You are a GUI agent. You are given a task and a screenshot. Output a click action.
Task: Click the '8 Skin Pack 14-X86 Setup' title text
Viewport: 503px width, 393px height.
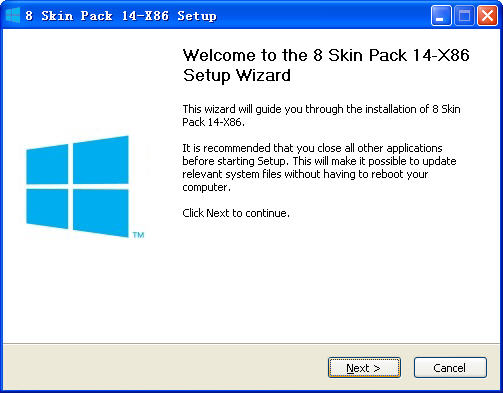point(121,16)
